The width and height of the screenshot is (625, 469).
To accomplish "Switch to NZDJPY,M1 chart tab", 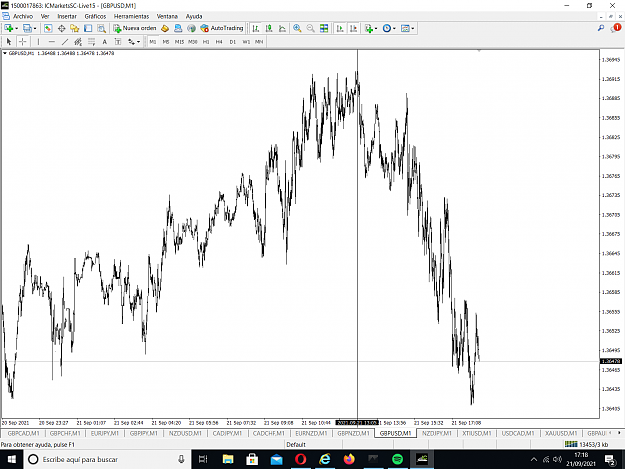I will click(437, 433).
